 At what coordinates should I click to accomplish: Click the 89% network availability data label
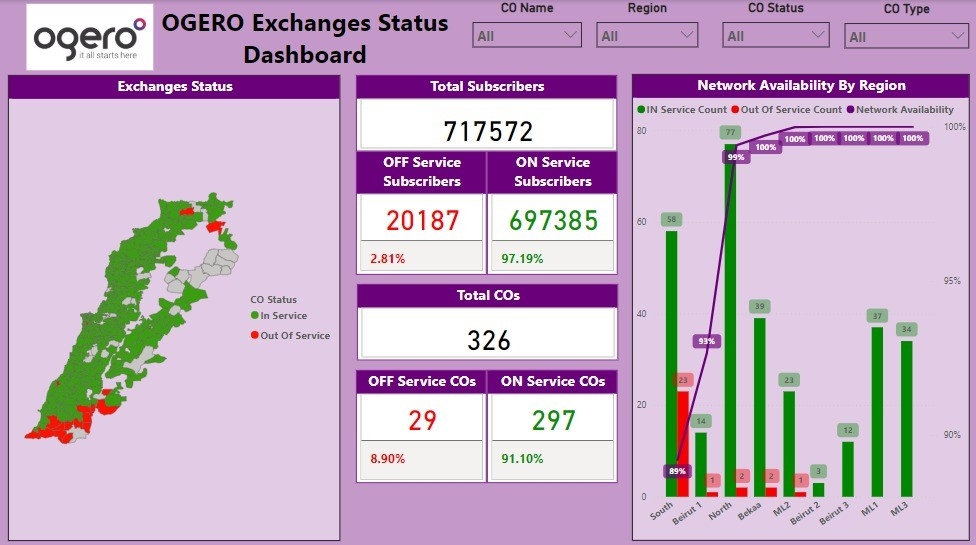pos(677,471)
